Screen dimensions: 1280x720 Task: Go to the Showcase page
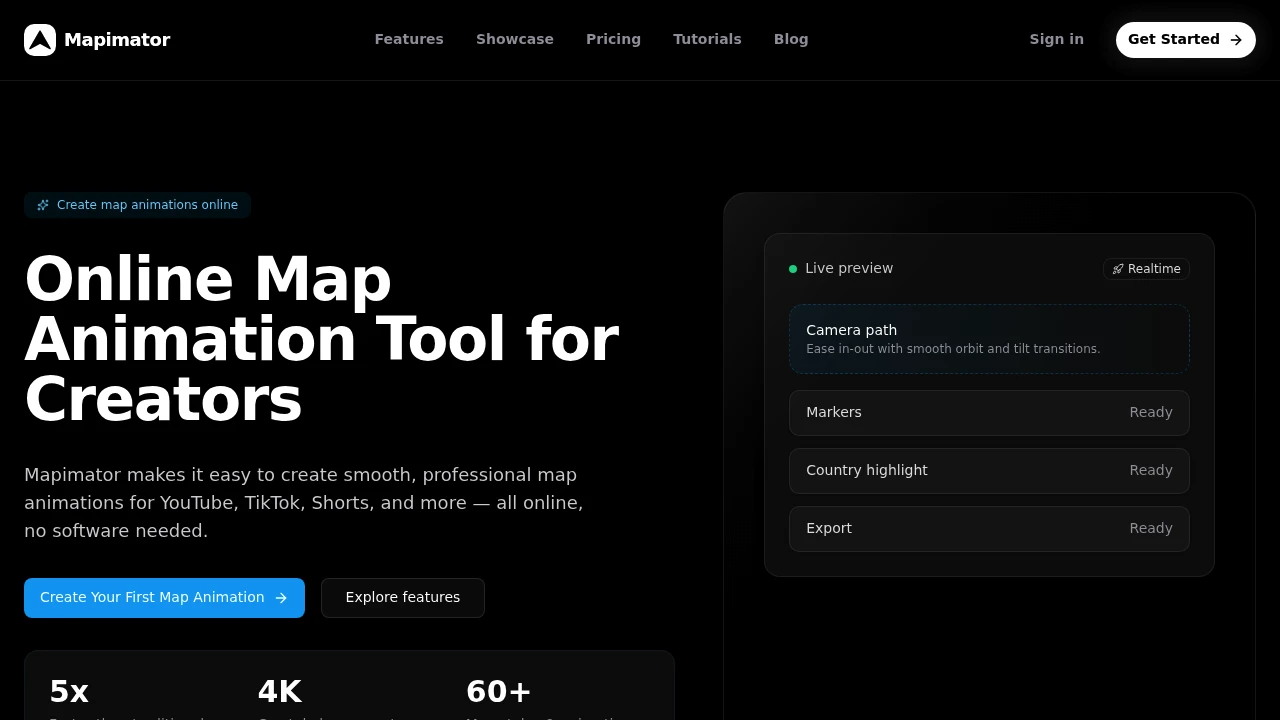[515, 39]
